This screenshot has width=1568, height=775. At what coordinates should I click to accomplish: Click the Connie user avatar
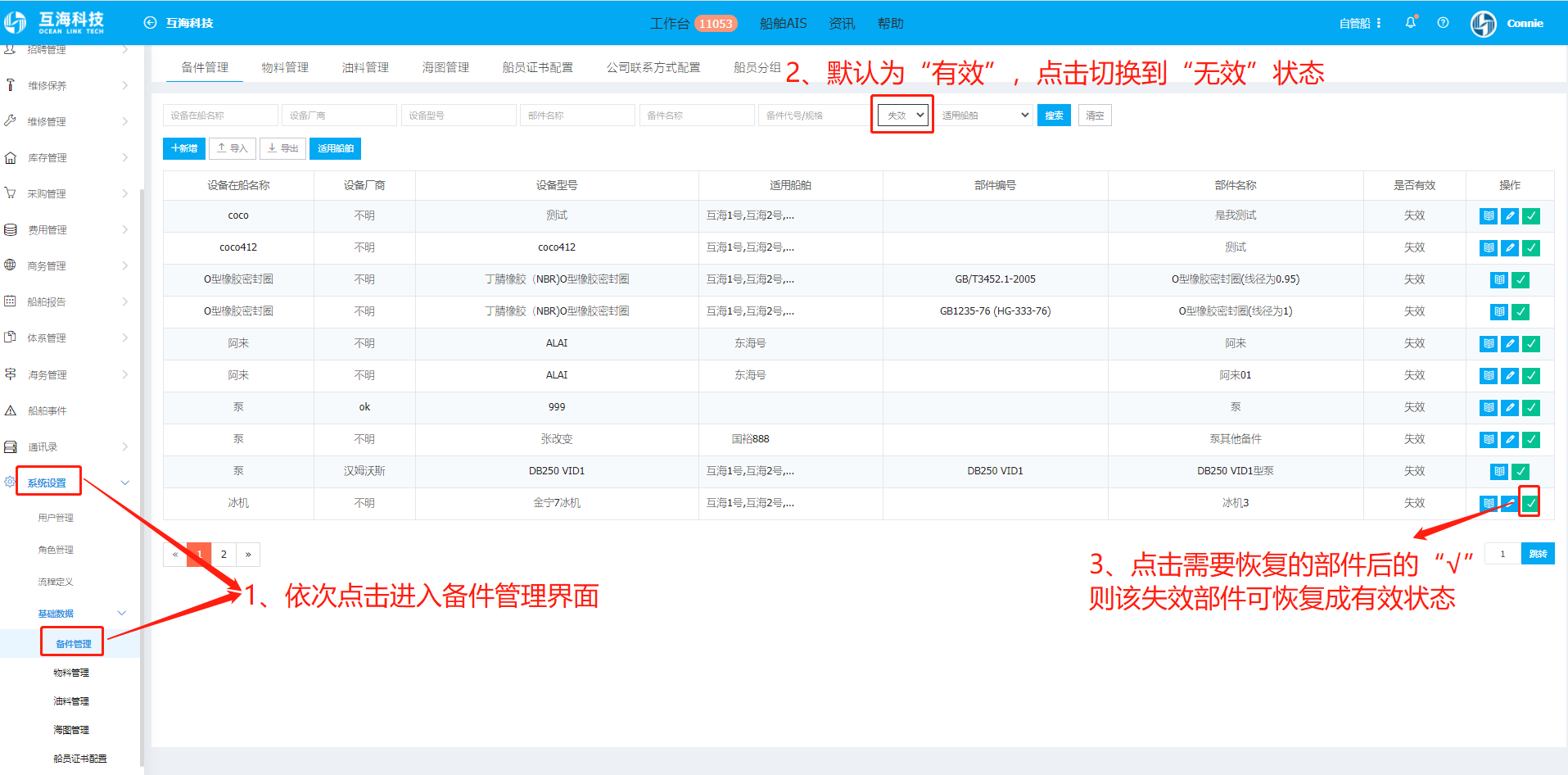coord(1484,24)
